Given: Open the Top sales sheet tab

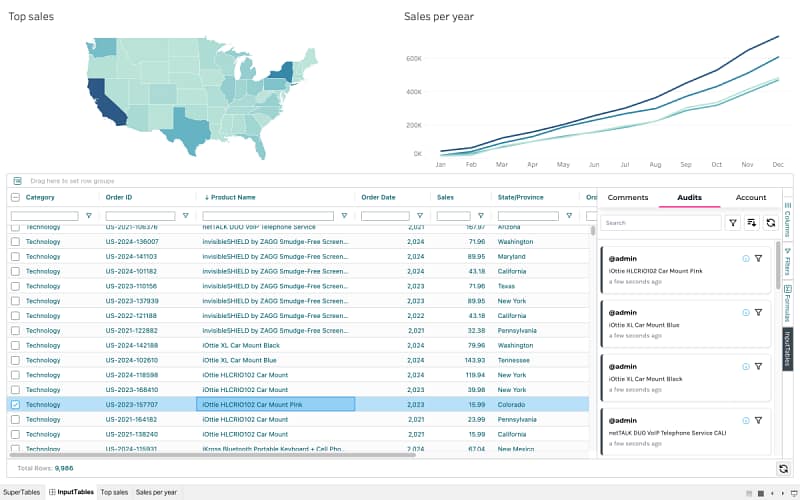Looking at the screenshot, I should tap(114, 492).
